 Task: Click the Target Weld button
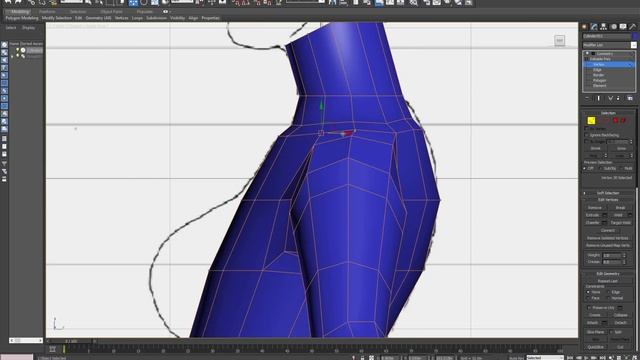[620, 223]
